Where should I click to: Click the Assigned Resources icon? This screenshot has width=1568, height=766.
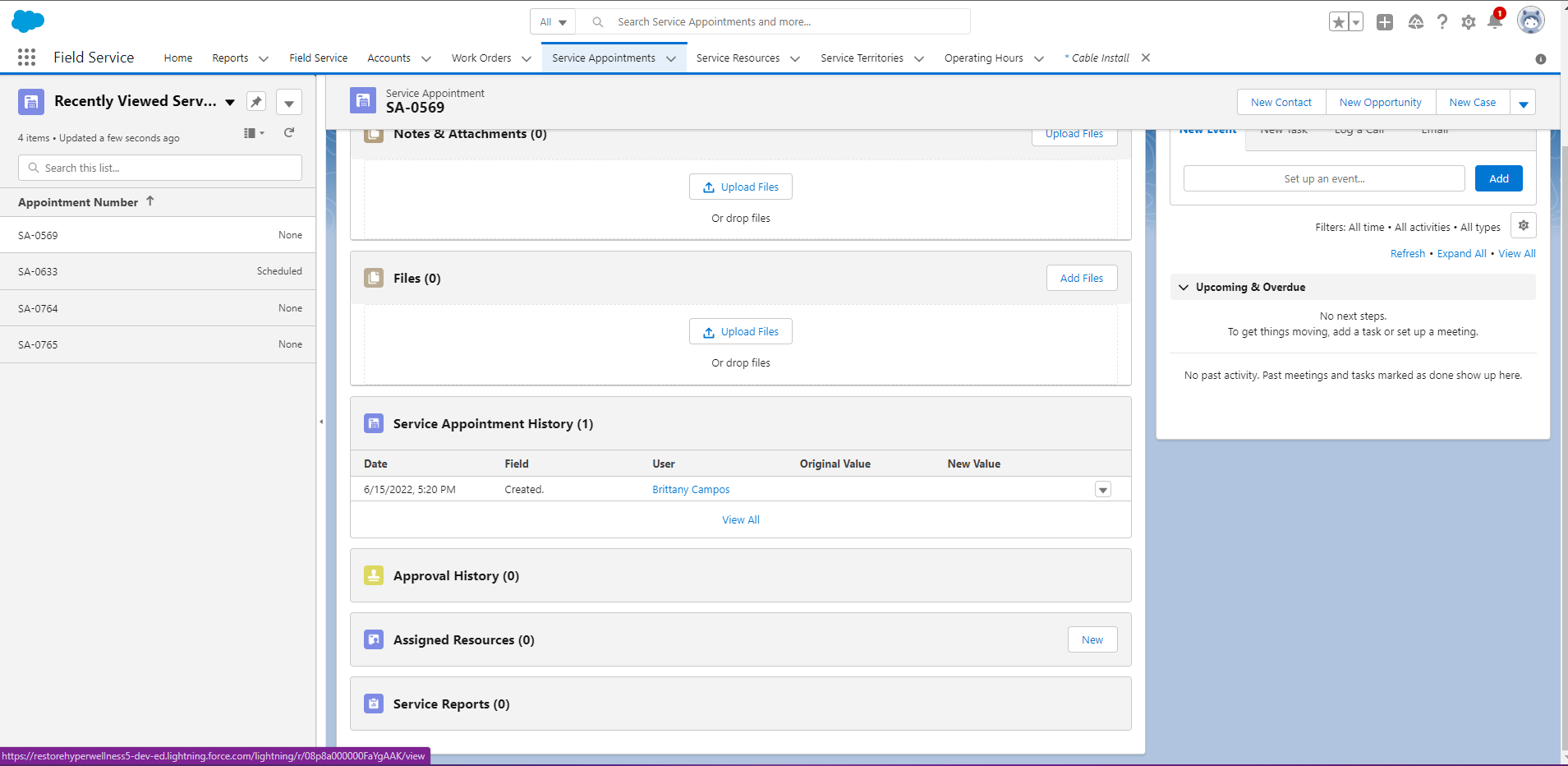click(374, 639)
